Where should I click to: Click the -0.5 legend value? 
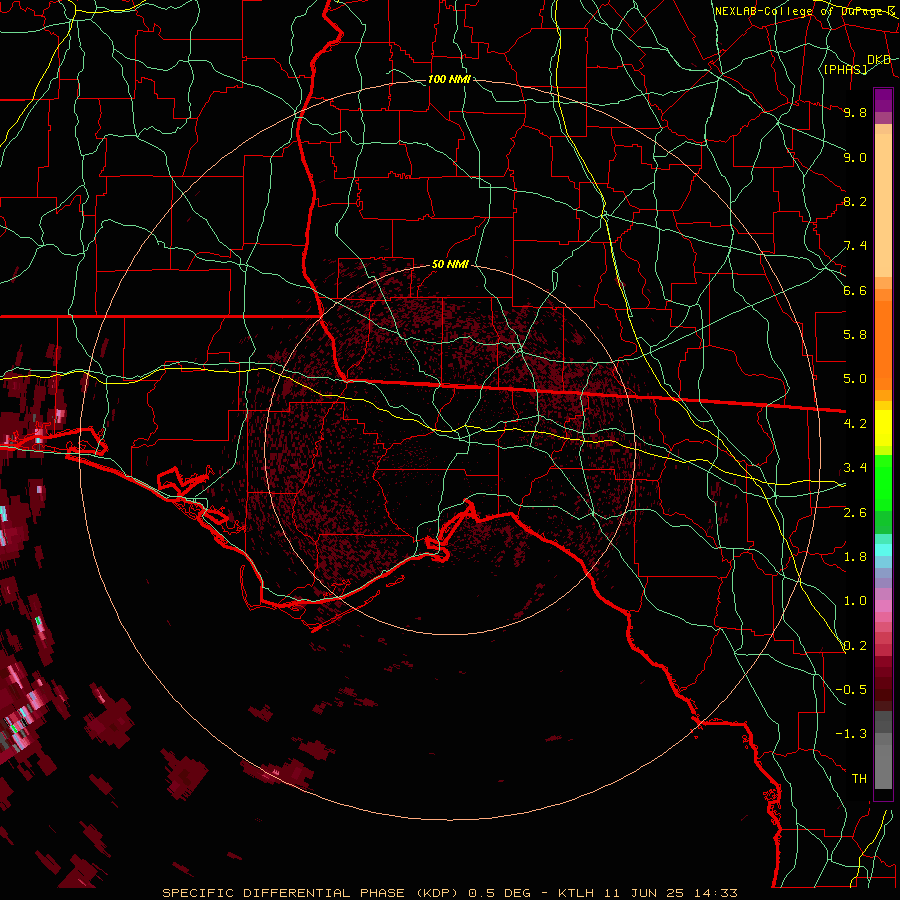pos(851,690)
